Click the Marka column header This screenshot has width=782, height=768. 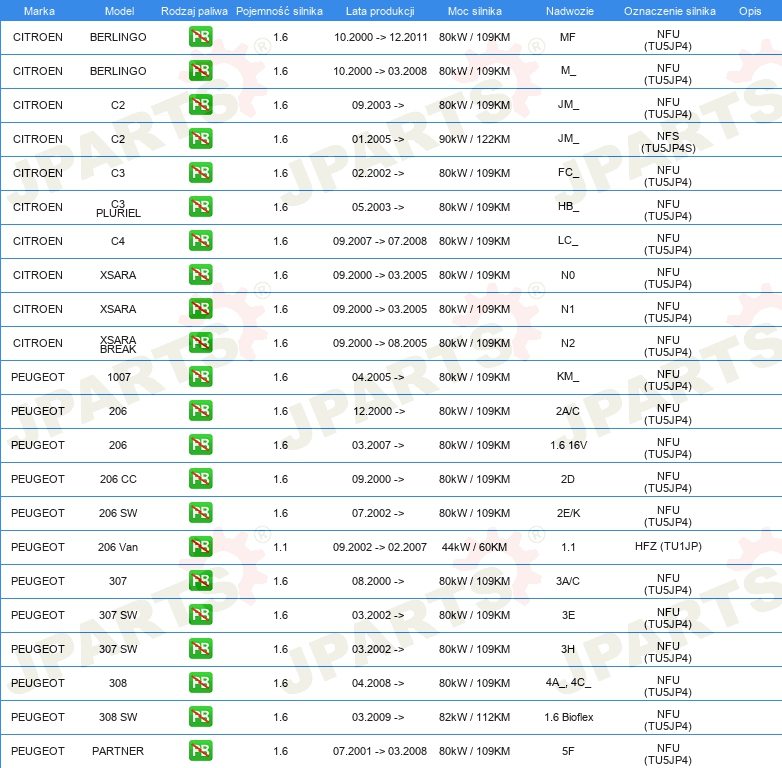click(x=39, y=11)
